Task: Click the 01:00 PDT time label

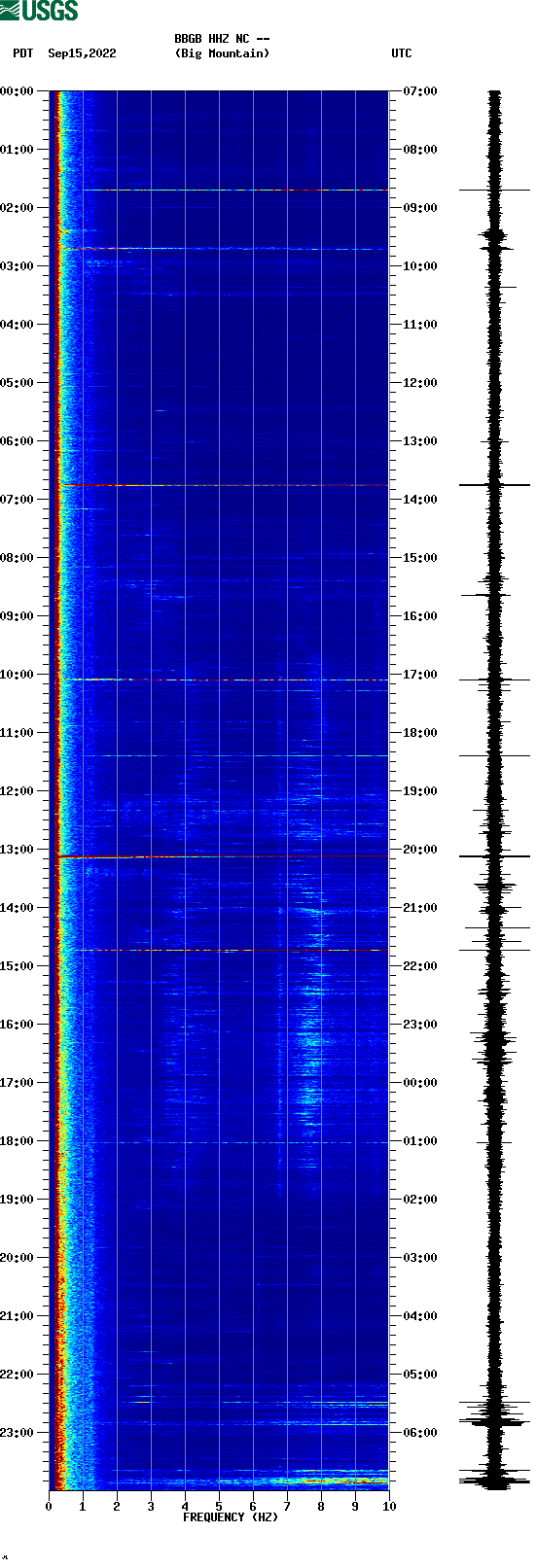Action: 18,150
